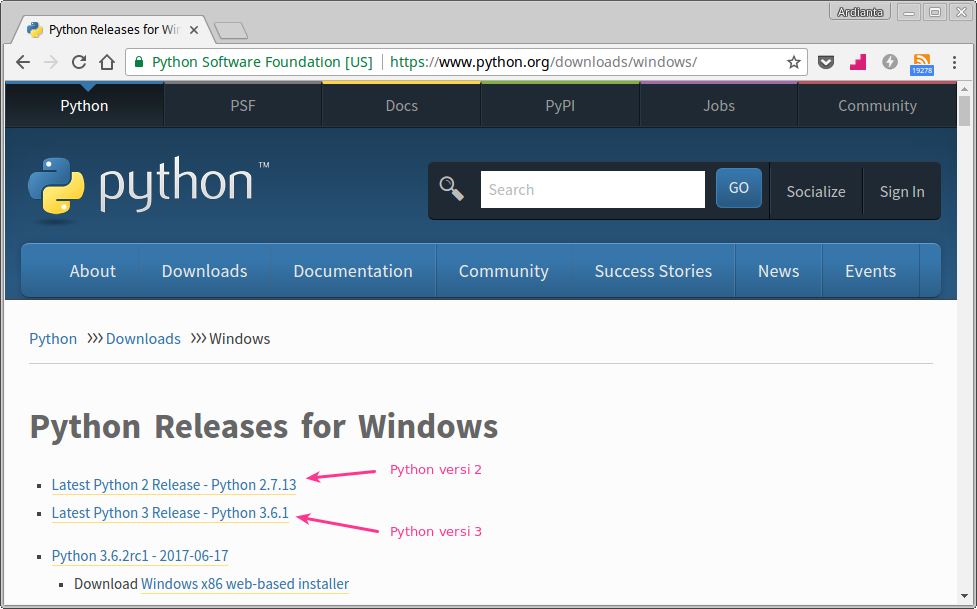The image size is (977, 609).
Task: Open the Windows x86 web-based installer link
Action: tap(244, 583)
